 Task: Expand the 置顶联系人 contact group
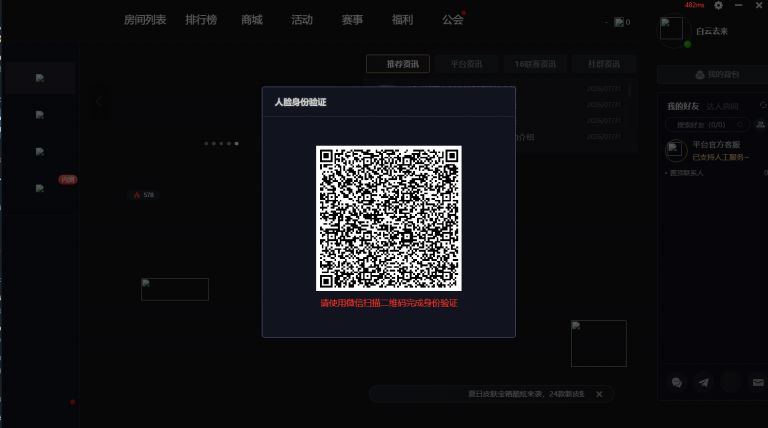[x=684, y=173]
